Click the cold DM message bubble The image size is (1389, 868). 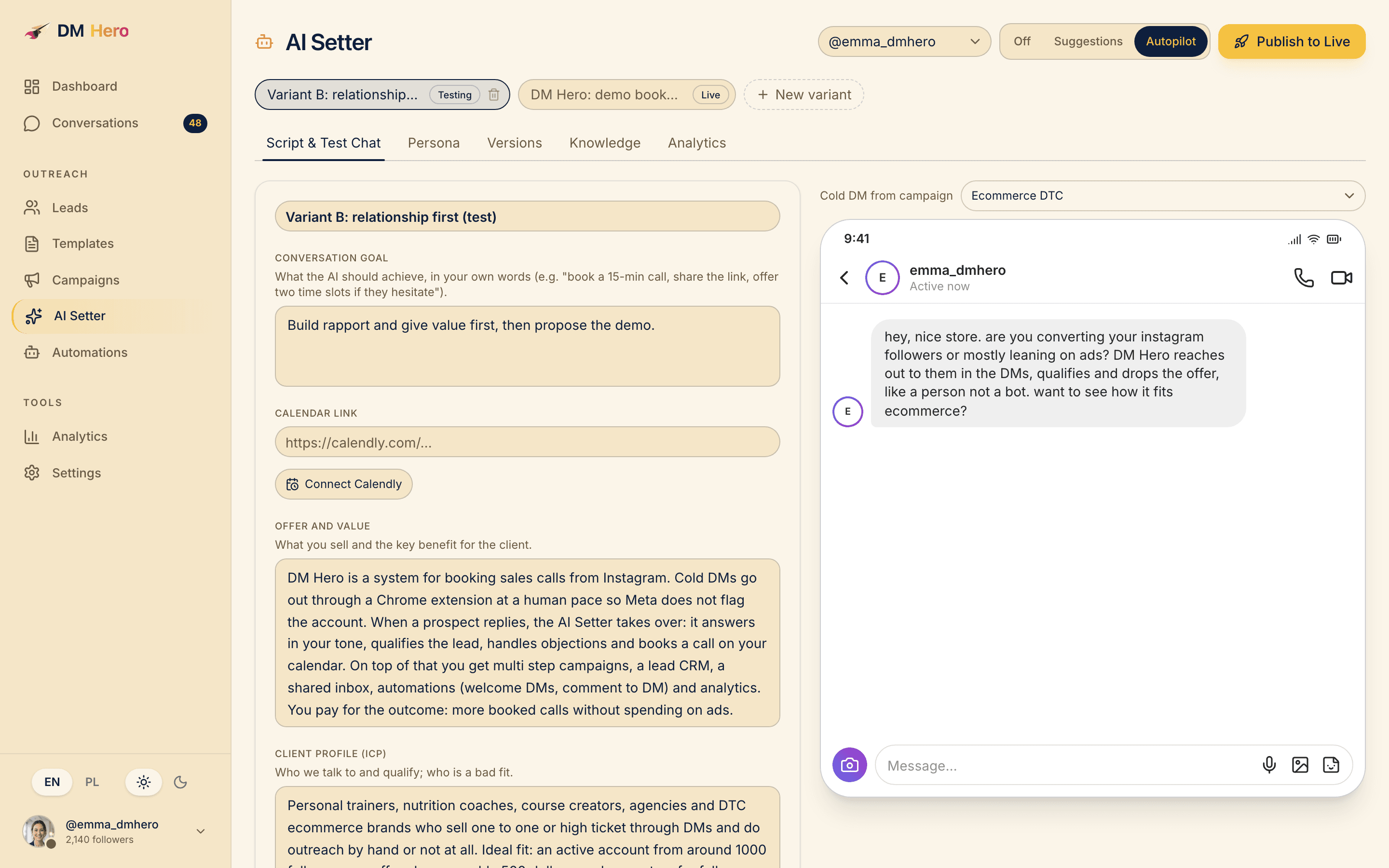pyautogui.click(x=1058, y=373)
